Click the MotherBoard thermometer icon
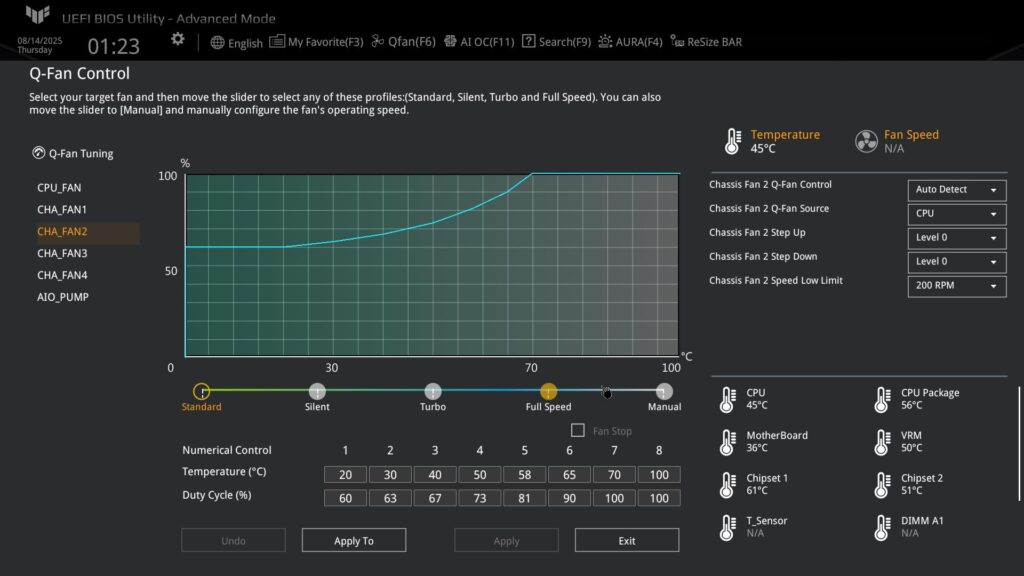The height and width of the screenshot is (576, 1024). [x=728, y=442]
